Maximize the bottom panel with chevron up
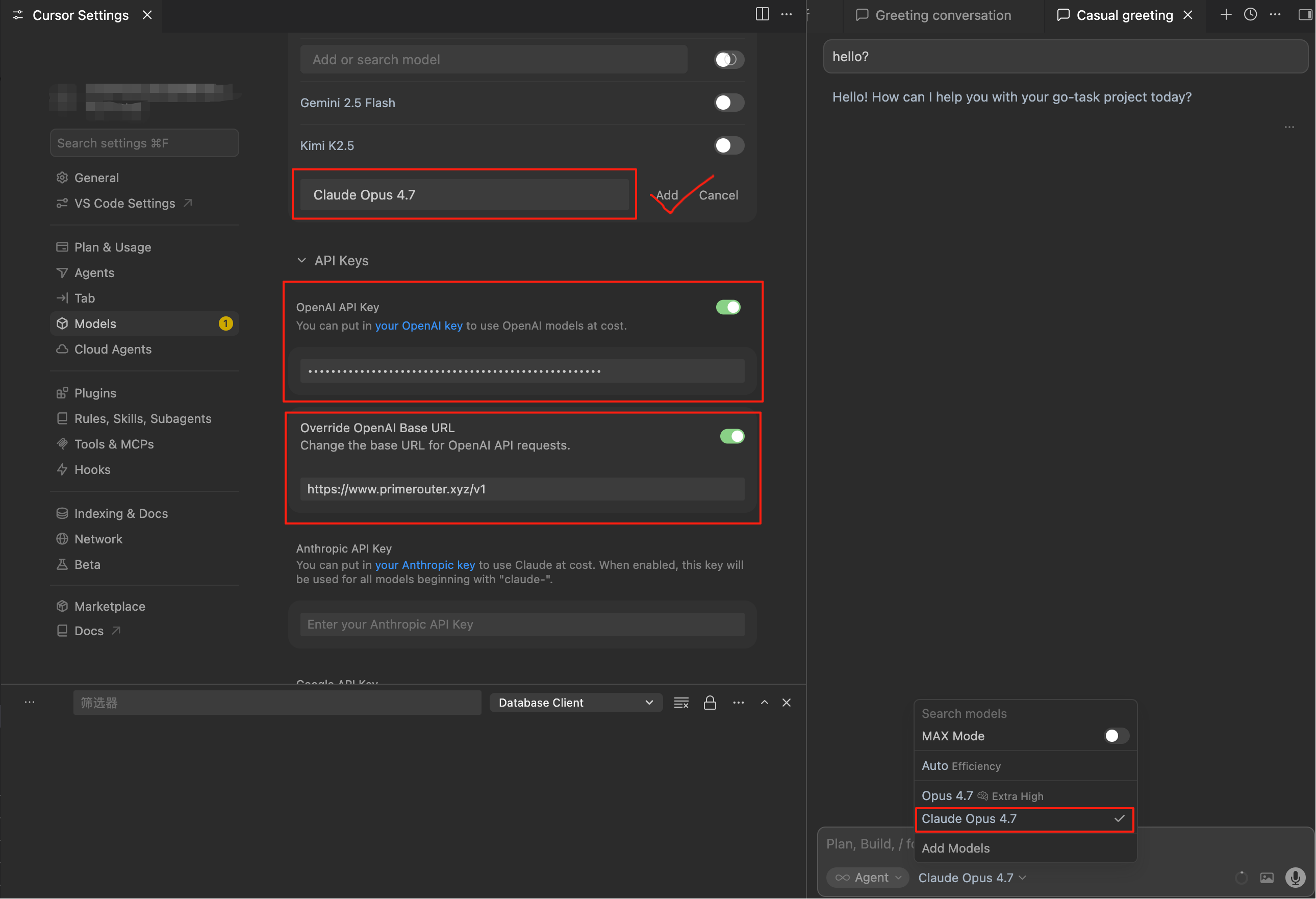This screenshot has height=899, width=1316. tap(765, 703)
